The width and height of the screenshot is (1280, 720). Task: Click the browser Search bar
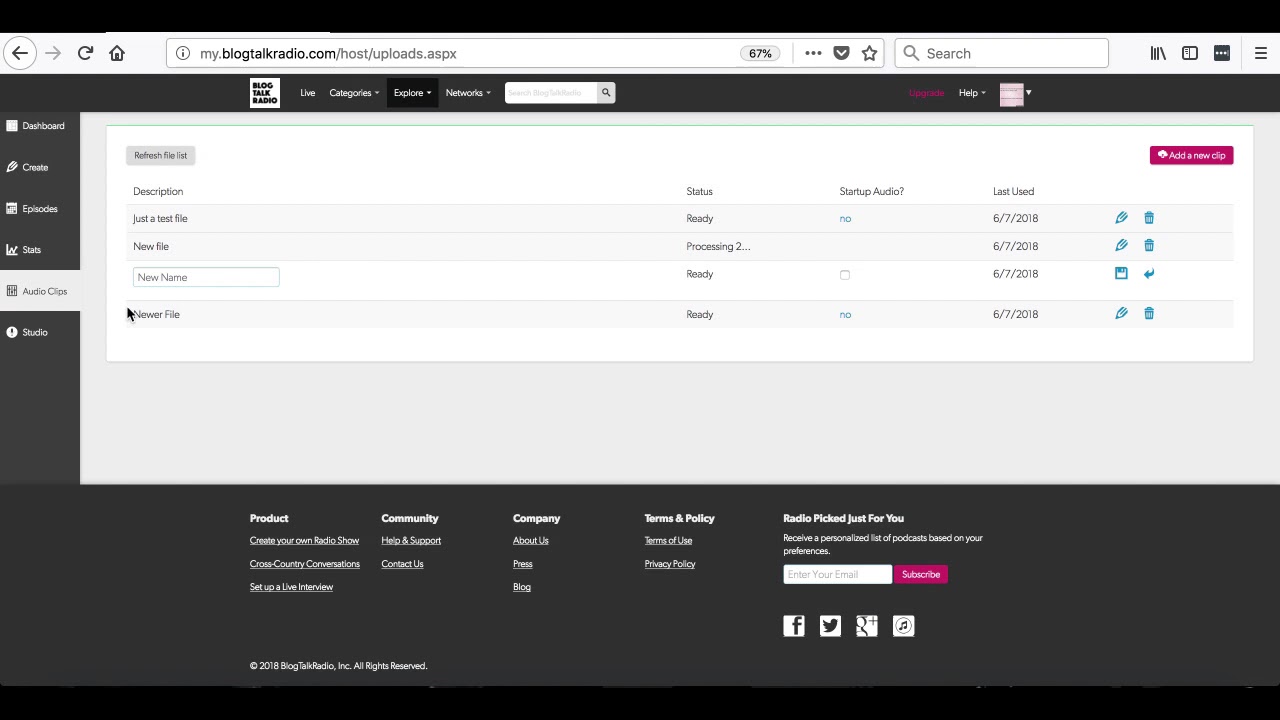(x=1002, y=53)
